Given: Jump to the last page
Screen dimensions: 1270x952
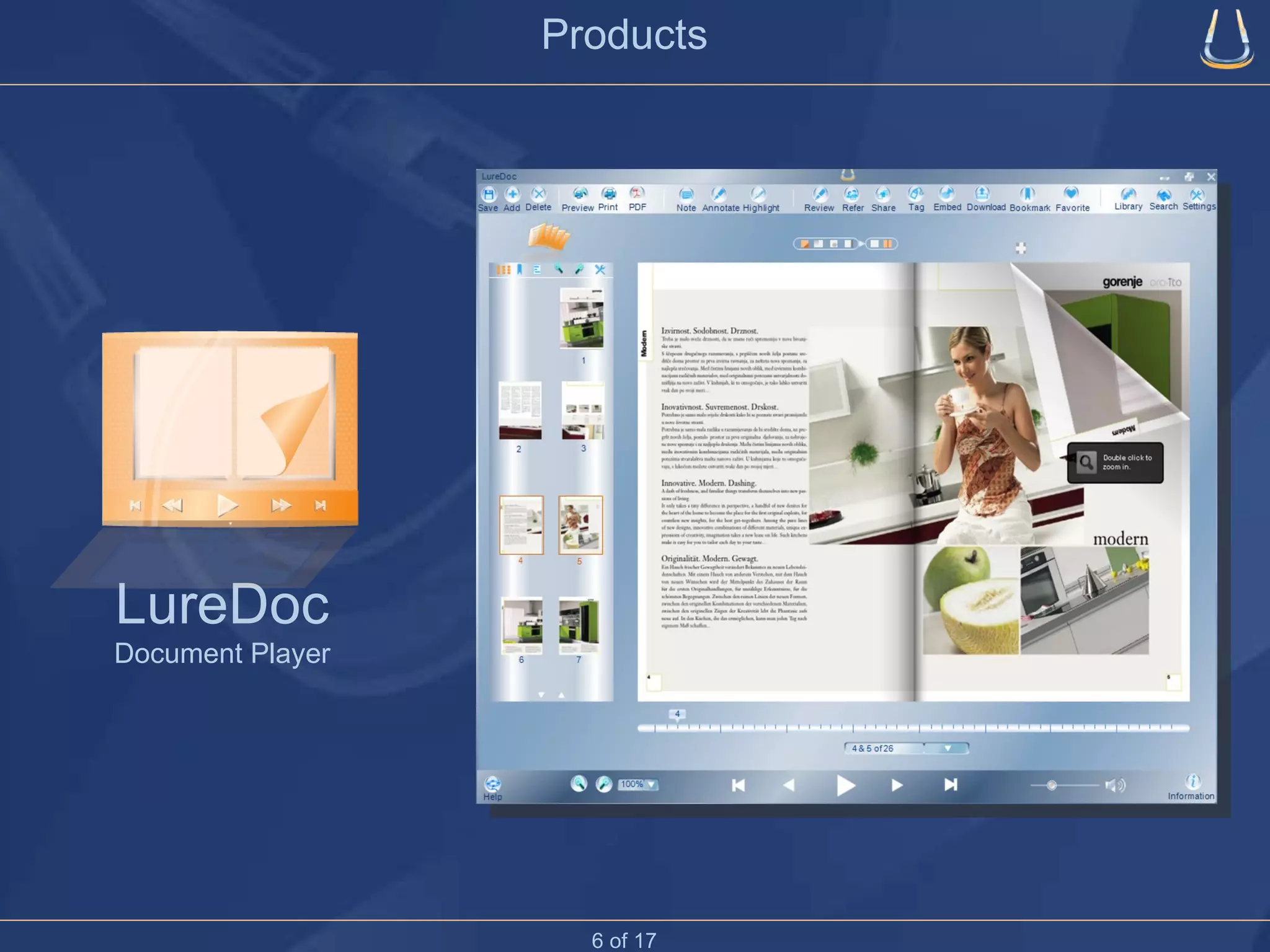Looking at the screenshot, I should click(x=951, y=785).
